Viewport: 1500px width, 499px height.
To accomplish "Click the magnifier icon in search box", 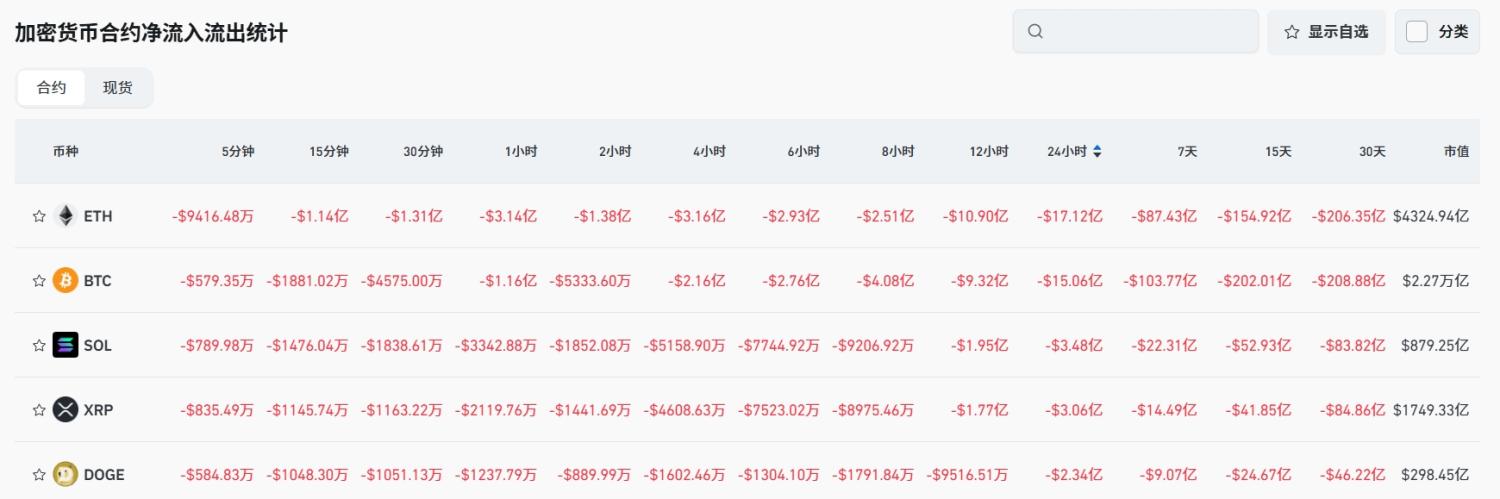I will coord(1035,32).
